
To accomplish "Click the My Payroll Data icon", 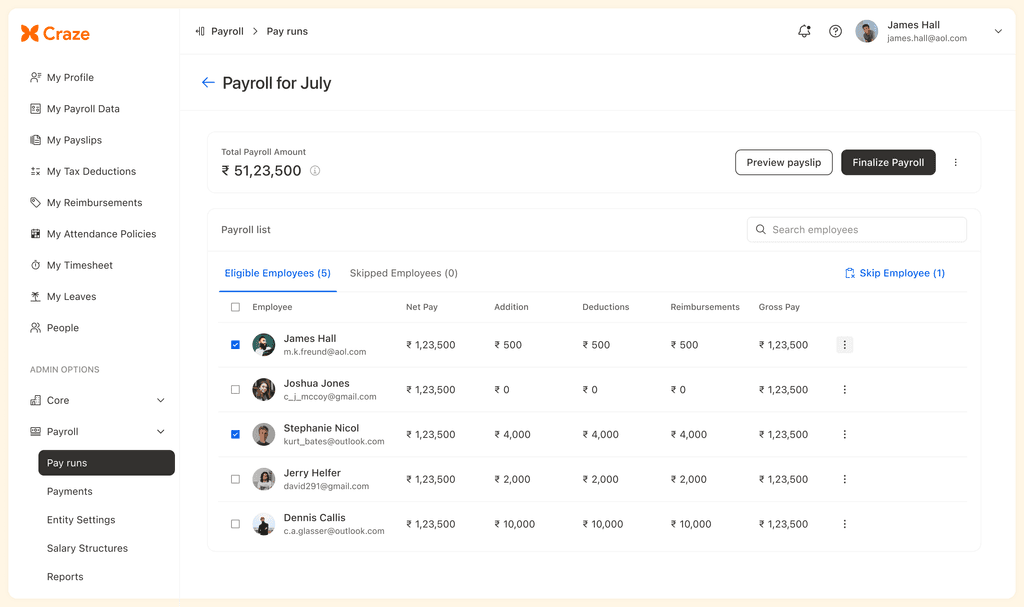I will [x=35, y=108].
